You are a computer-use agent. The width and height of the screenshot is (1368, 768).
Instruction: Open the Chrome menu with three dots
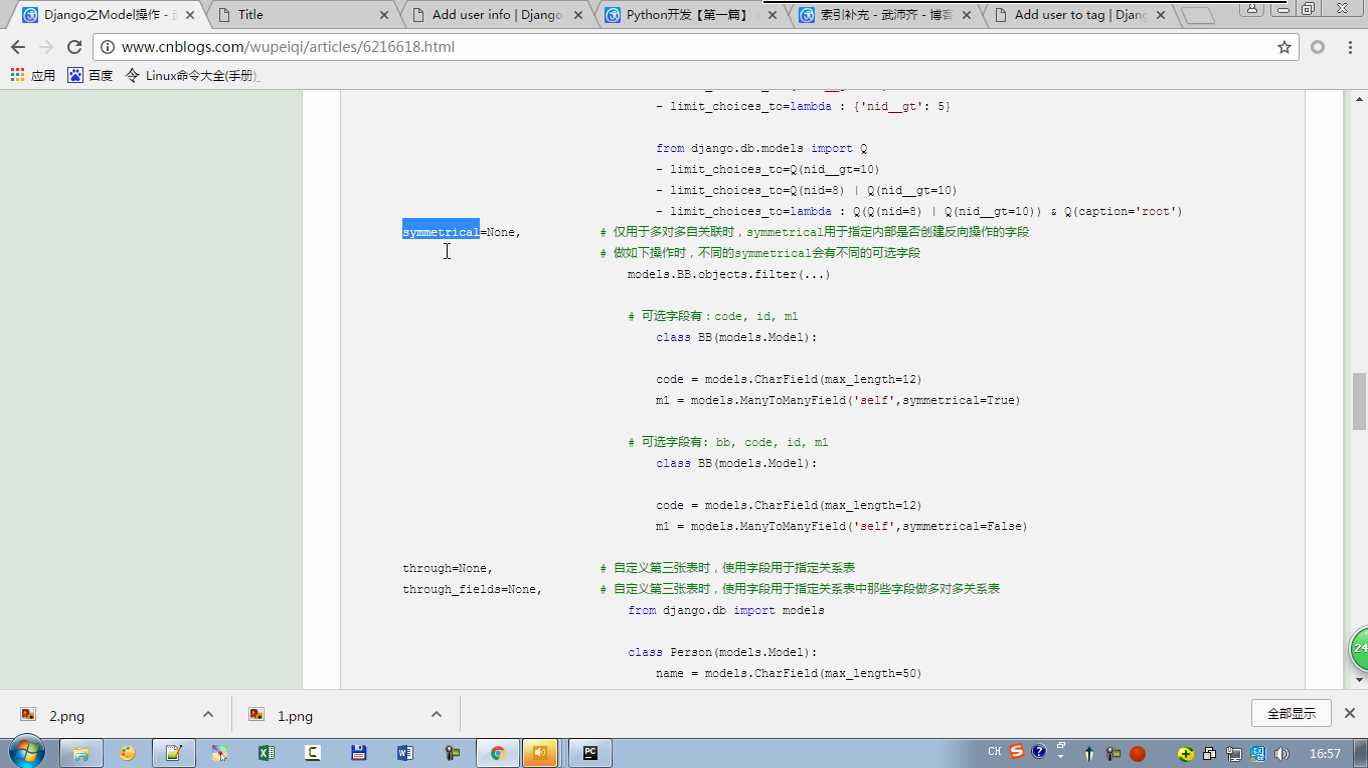tap(1348, 47)
